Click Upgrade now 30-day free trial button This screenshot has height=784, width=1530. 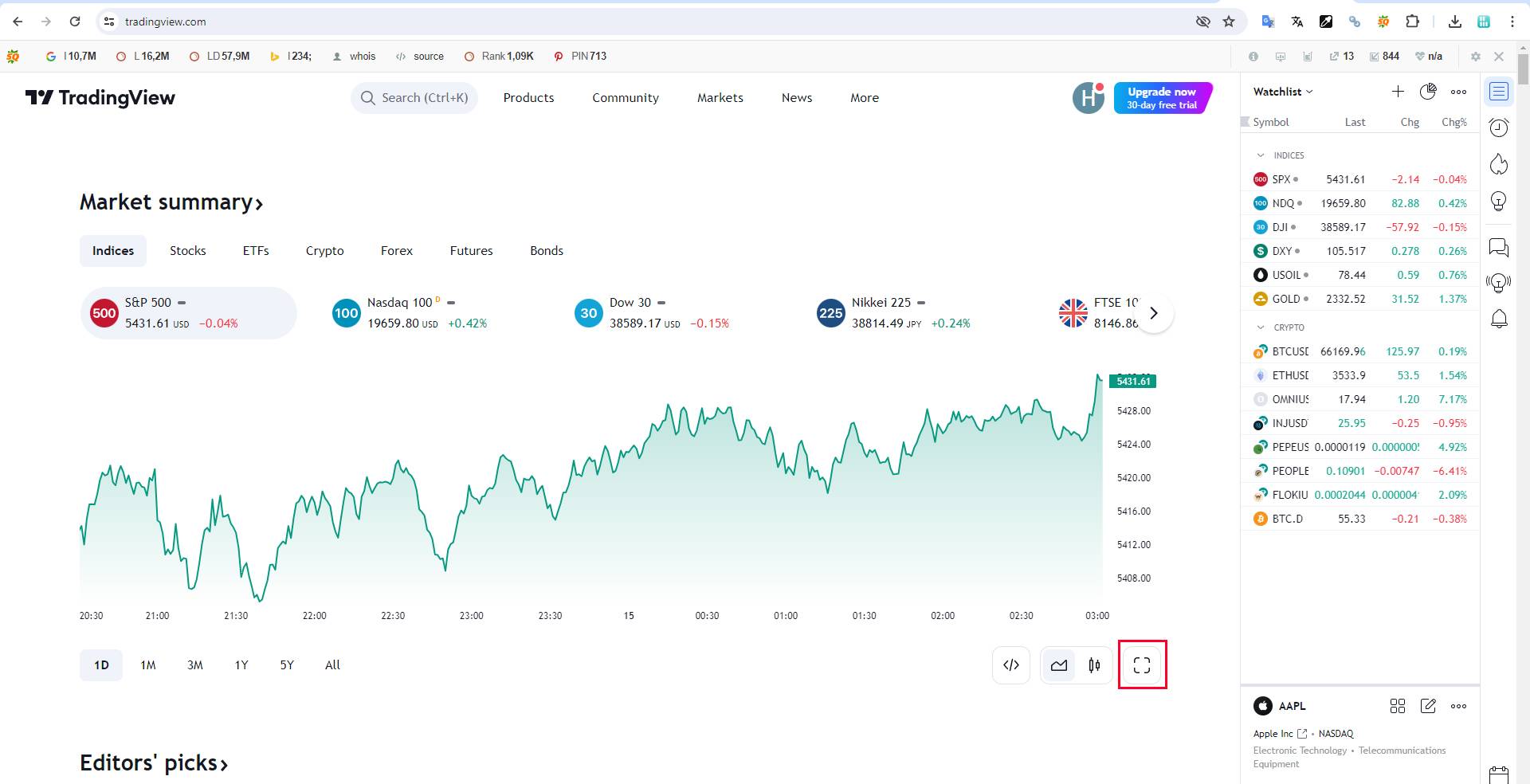(1163, 98)
